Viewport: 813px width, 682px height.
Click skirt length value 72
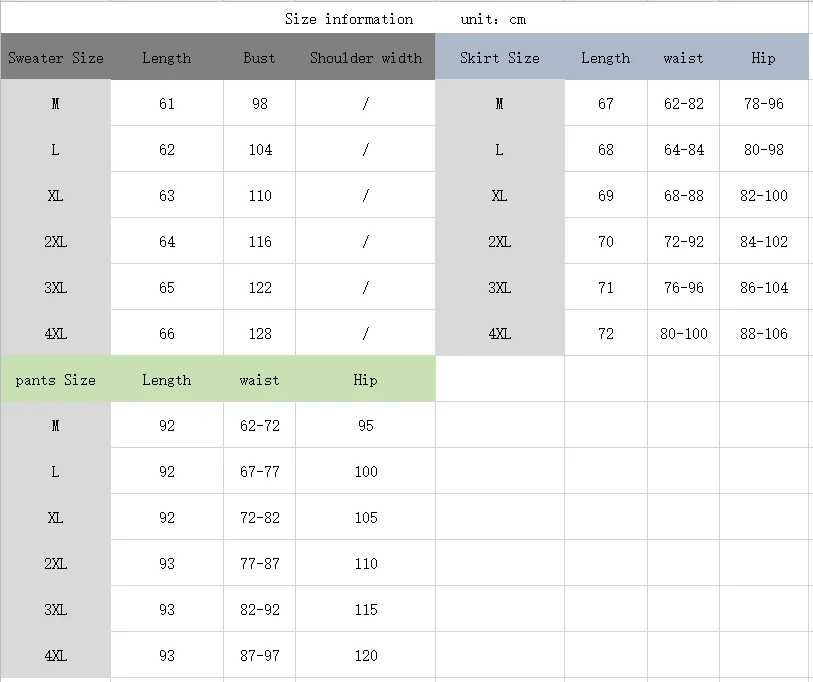click(x=606, y=333)
